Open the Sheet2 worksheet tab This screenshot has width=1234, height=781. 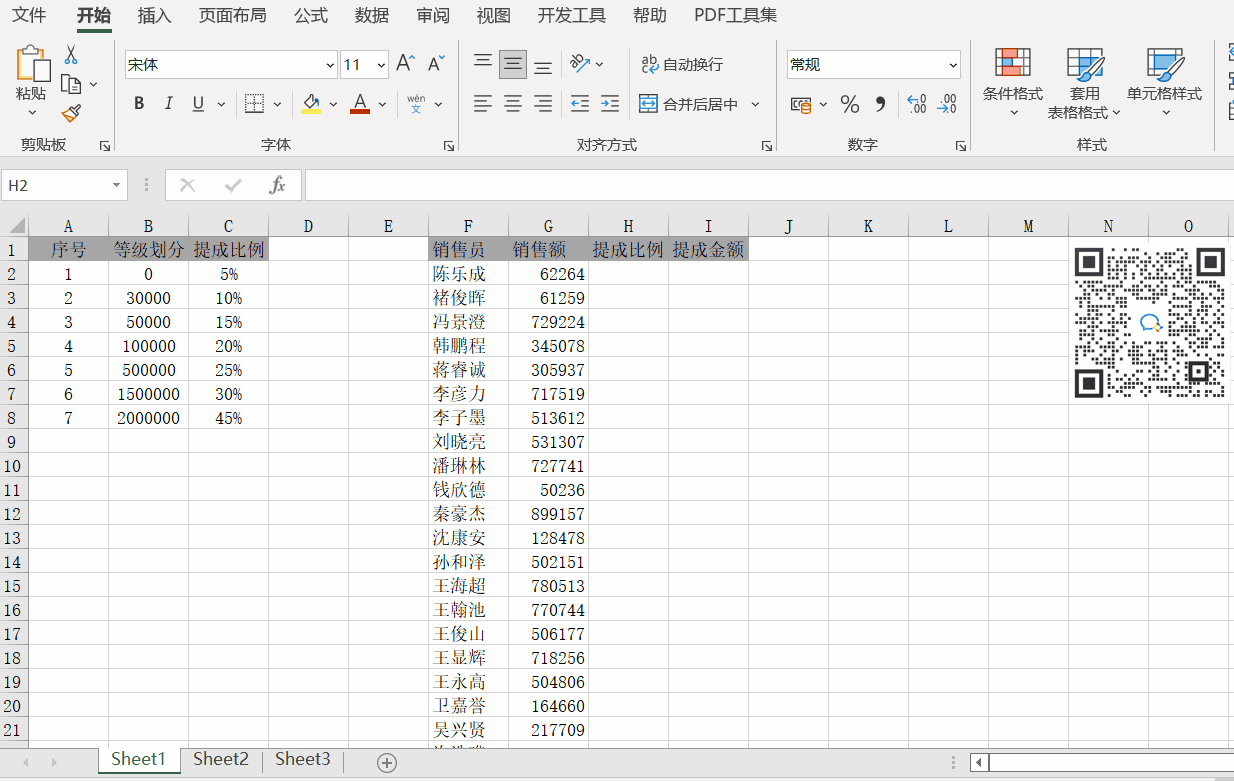[x=220, y=759]
